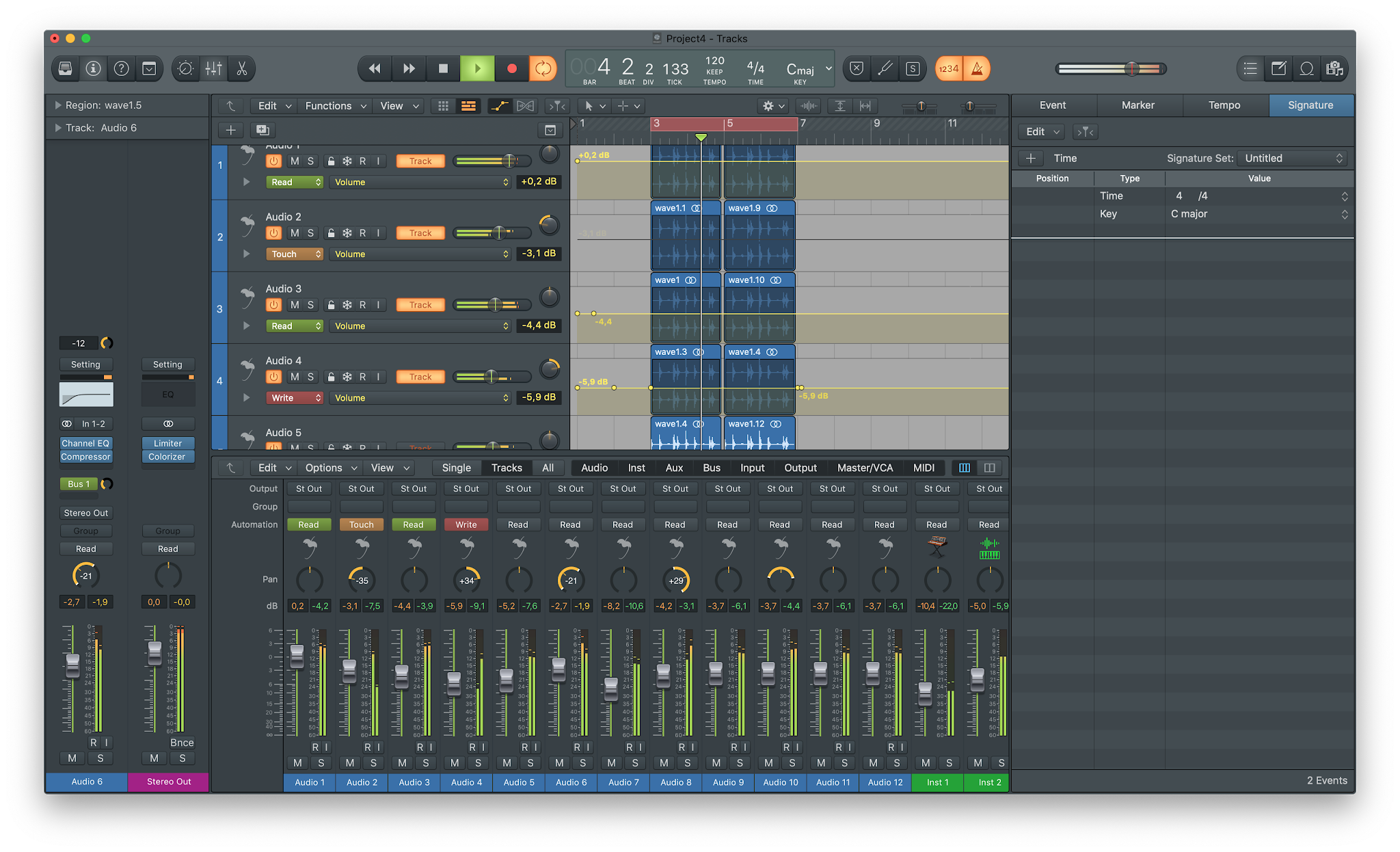1400x852 pixels.
Task: Open the Note Pad icon
Action: [x=1278, y=68]
